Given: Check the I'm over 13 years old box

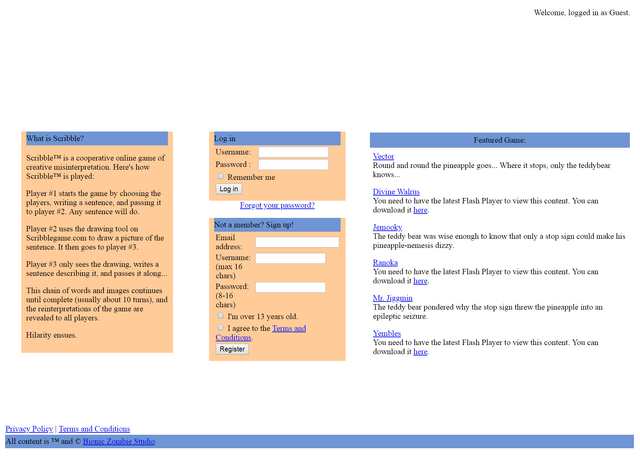Looking at the screenshot, I should tap(220, 316).
